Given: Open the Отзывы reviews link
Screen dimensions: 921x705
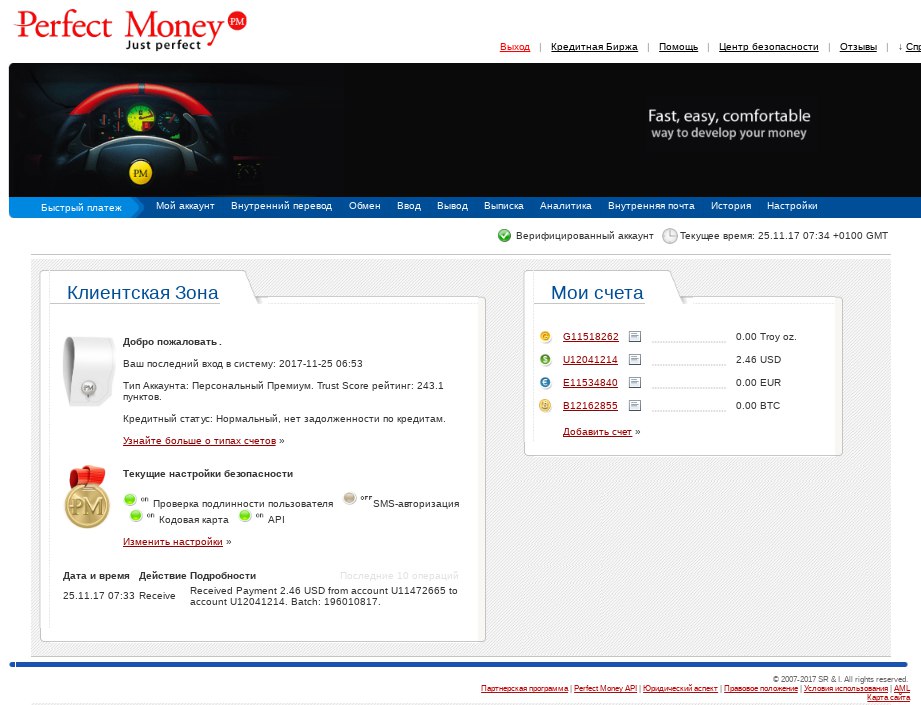Looking at the screenshot, I should click(x=858, y=47).
